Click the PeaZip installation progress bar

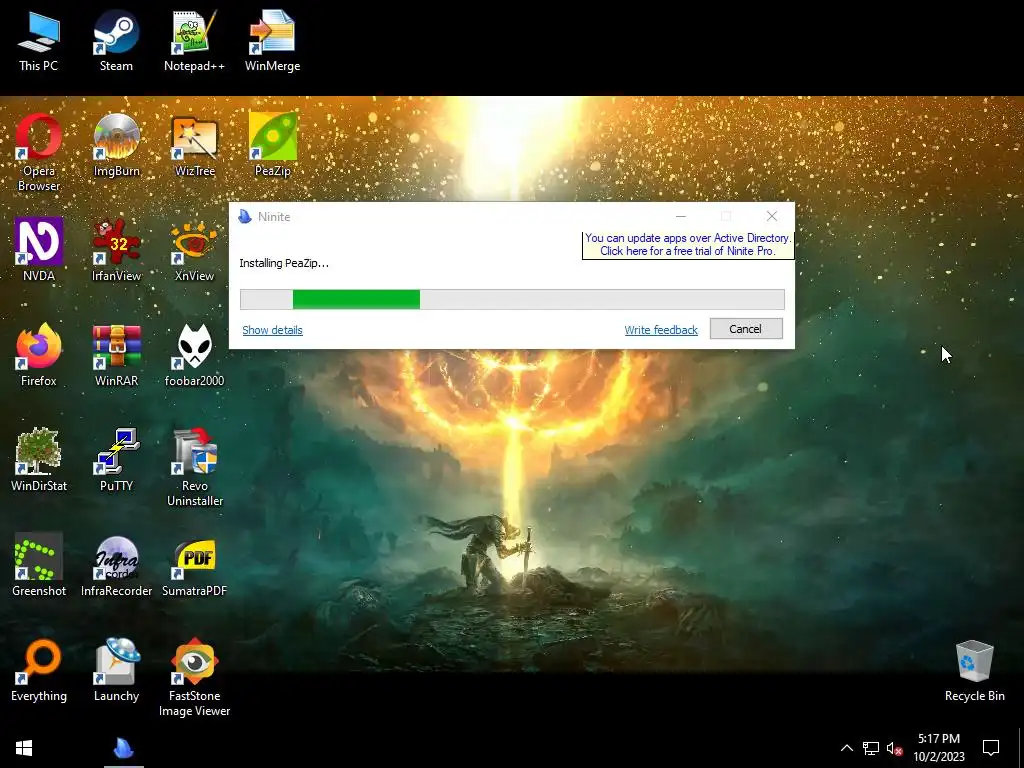(512, 299)
